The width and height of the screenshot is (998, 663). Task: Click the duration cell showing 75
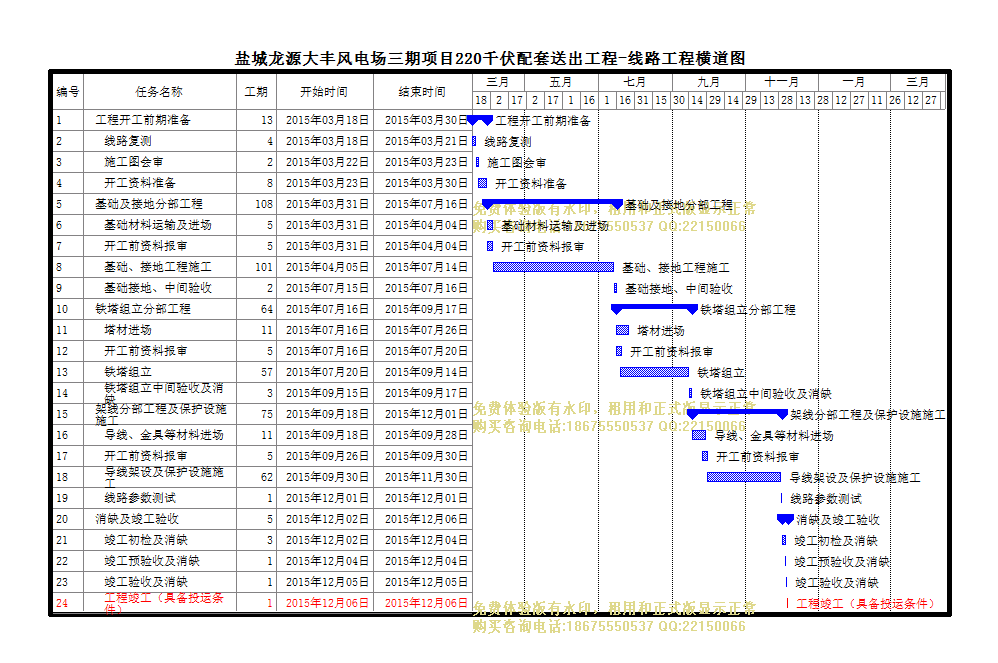coord(257,414)
